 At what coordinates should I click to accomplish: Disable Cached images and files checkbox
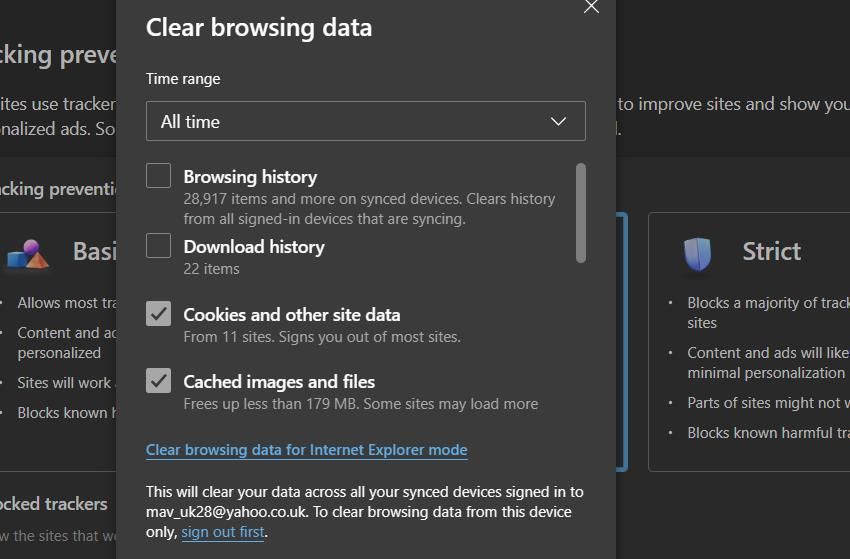click(159, 381)
